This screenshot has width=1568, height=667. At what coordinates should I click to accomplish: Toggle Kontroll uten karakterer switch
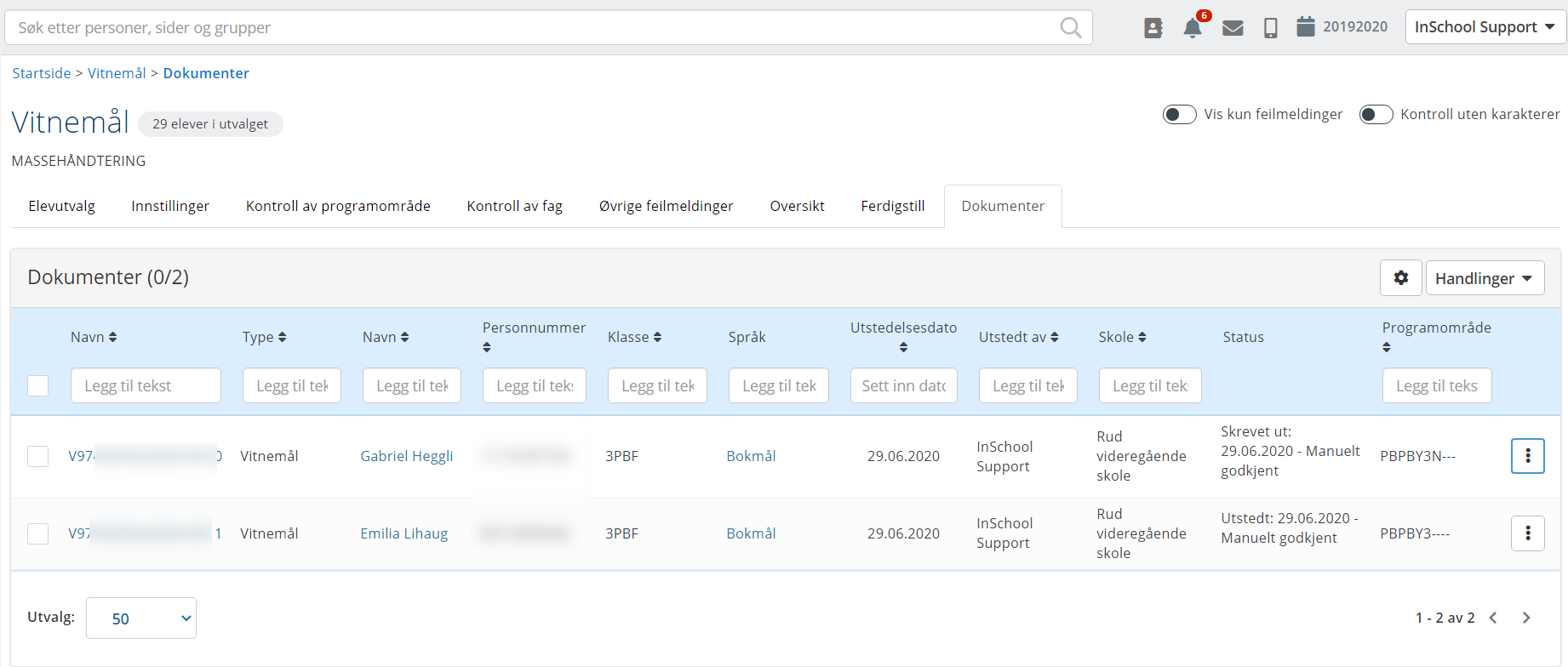tap(1376, 114)
